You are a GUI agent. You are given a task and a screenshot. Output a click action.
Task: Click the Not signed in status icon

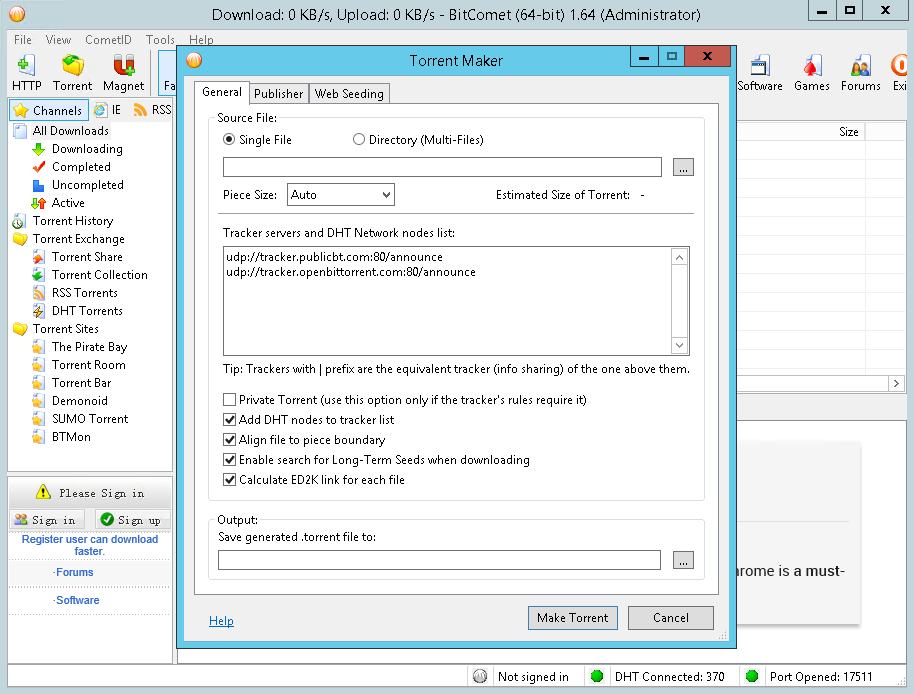tap(480, 676)
